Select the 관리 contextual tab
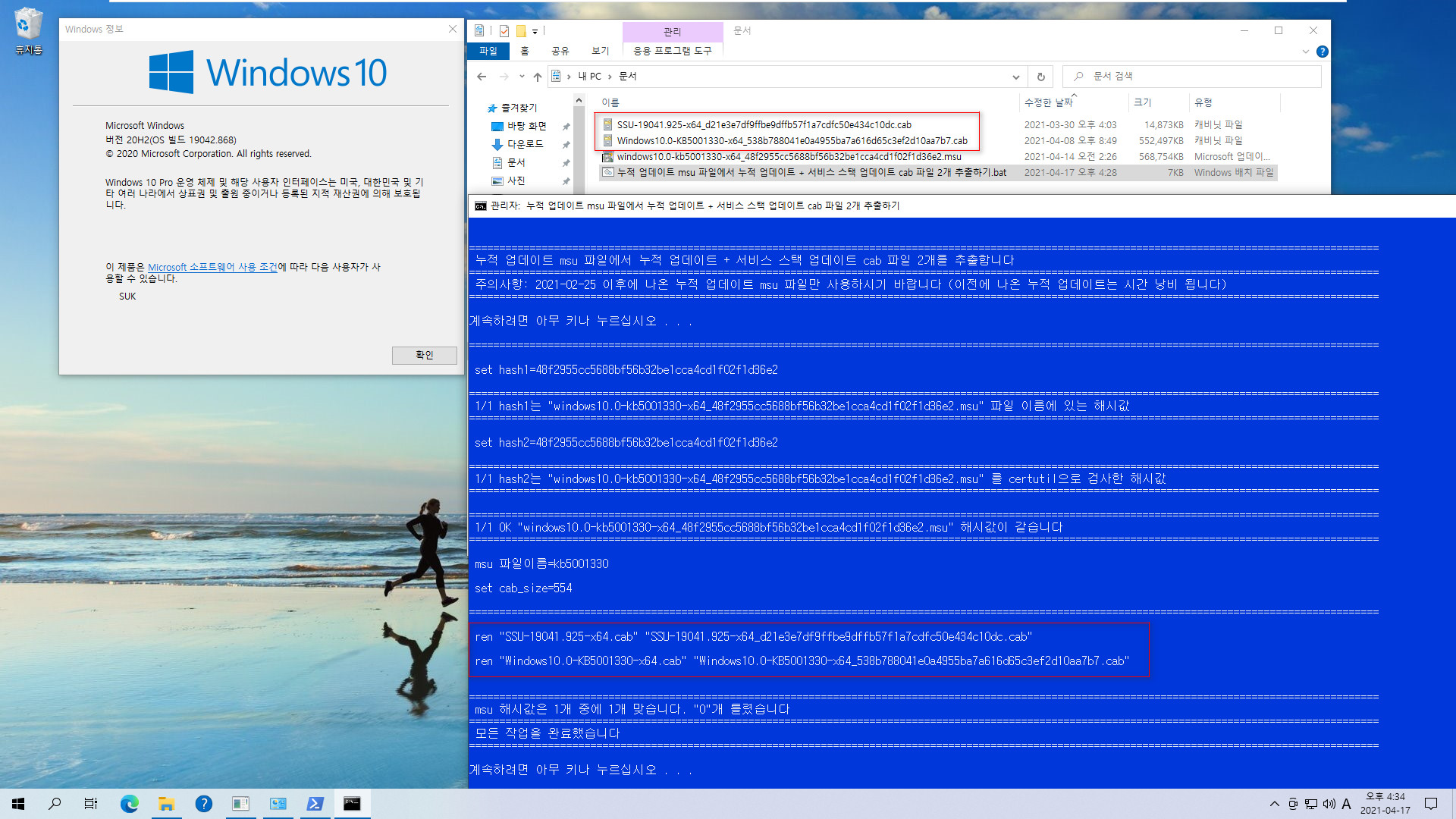The width and height of the screenshot is (1456, 819). (x=673, y=32)
